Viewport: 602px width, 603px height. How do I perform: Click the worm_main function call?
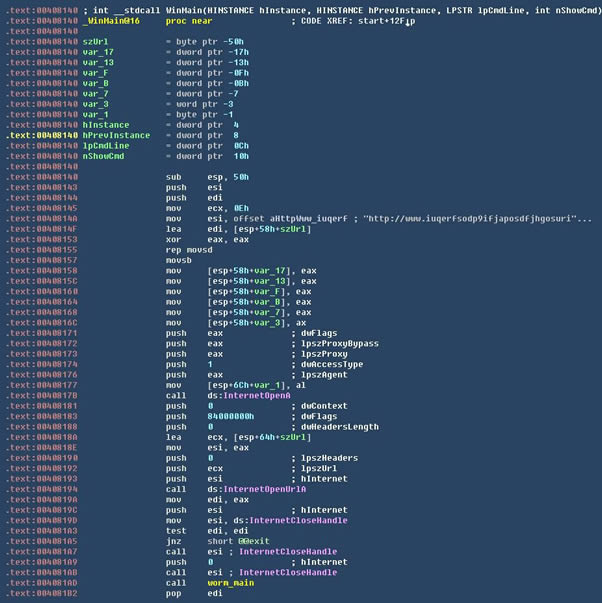pos(232,581)
